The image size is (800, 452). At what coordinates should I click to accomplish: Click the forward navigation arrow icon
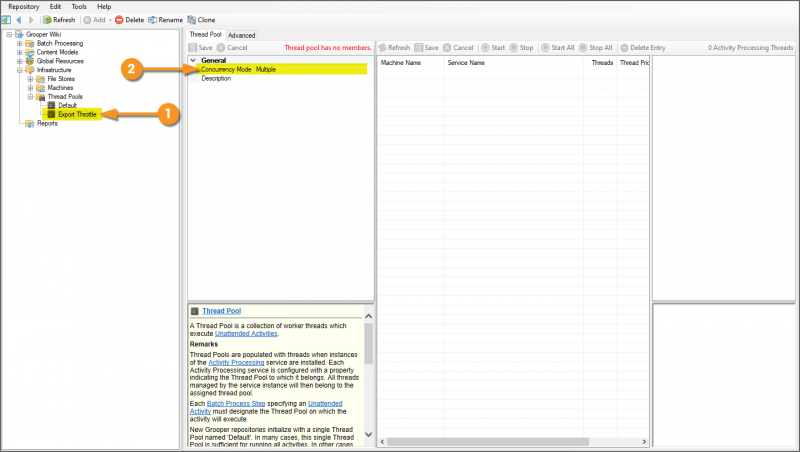pos(31,20)
